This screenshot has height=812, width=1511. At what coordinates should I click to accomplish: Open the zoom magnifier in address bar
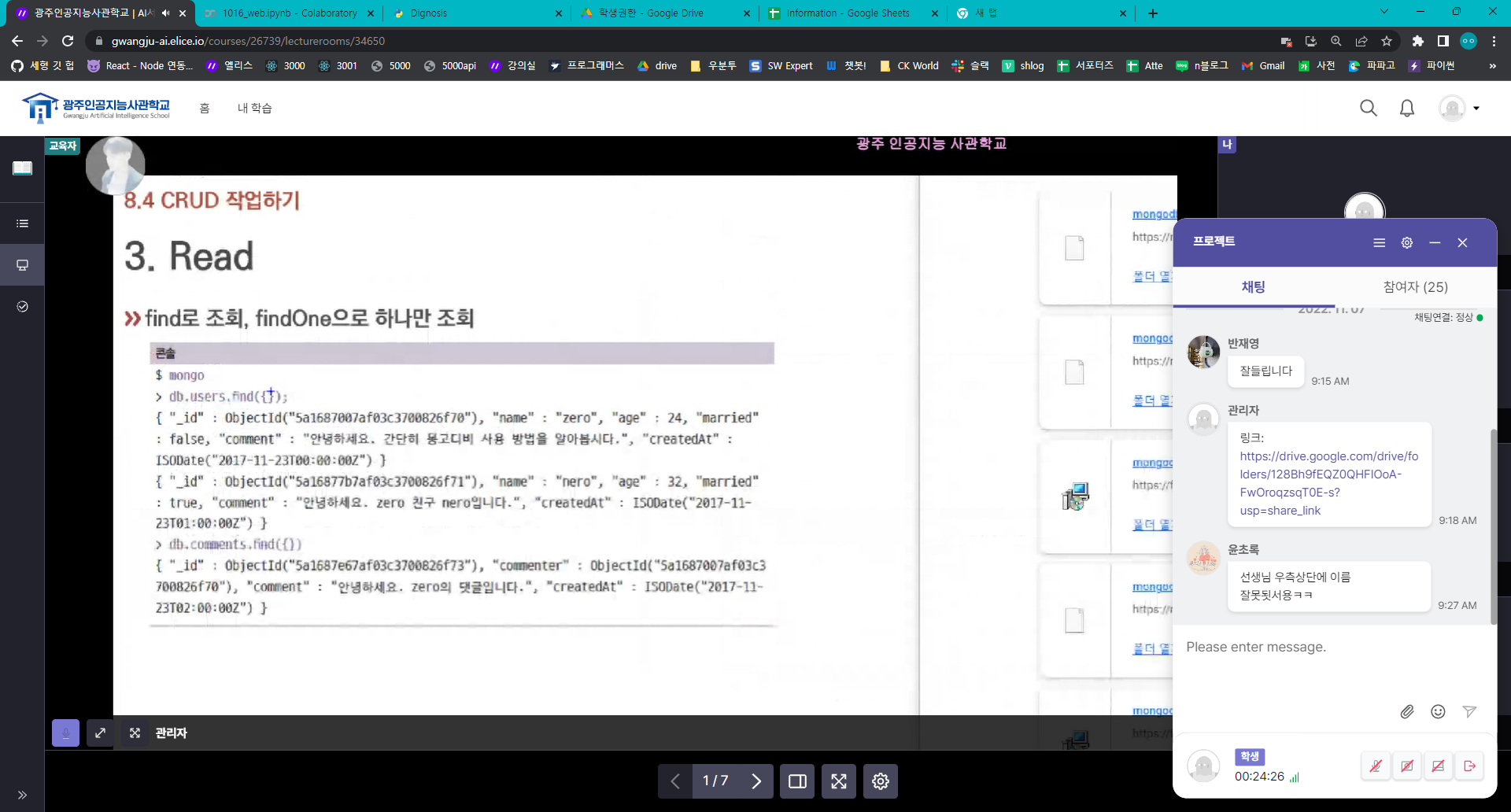(x=1336, y=41)
